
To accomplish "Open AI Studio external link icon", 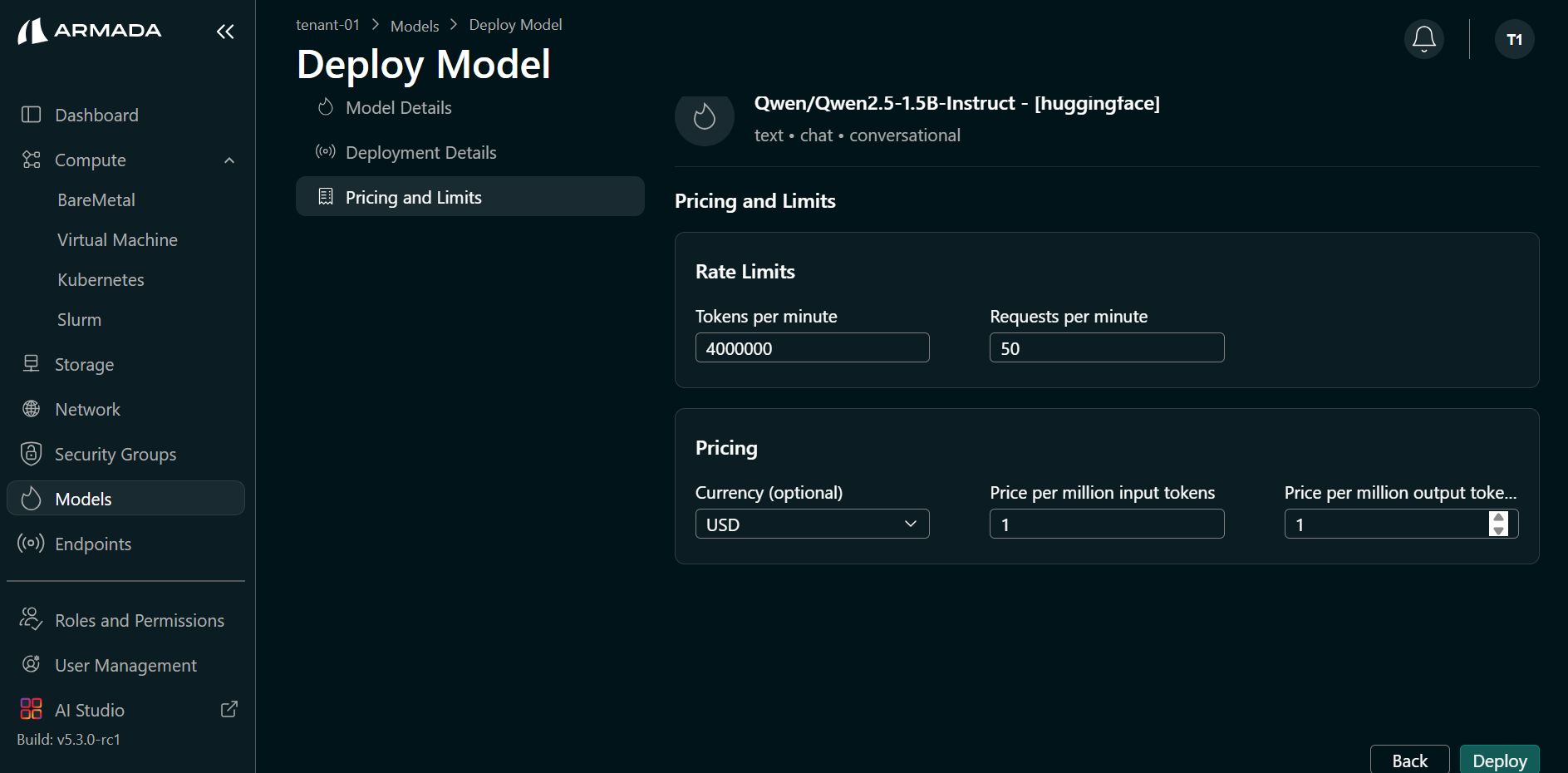I will click(229, 709).
